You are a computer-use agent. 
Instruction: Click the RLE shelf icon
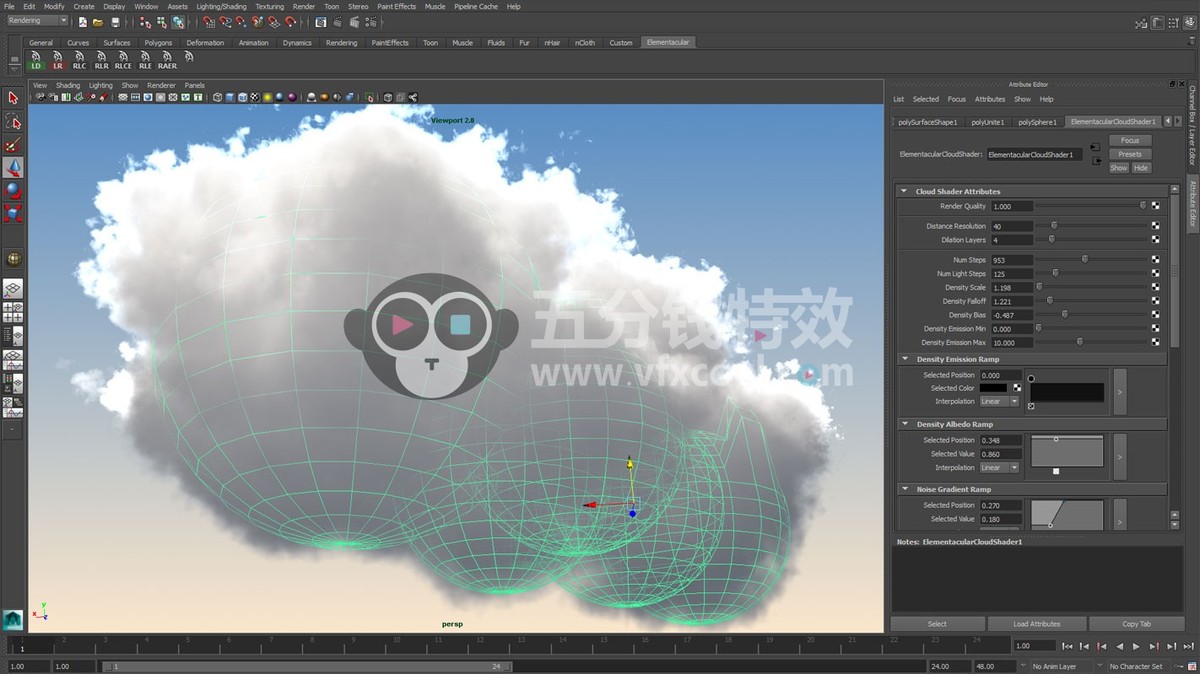(145, 60)
